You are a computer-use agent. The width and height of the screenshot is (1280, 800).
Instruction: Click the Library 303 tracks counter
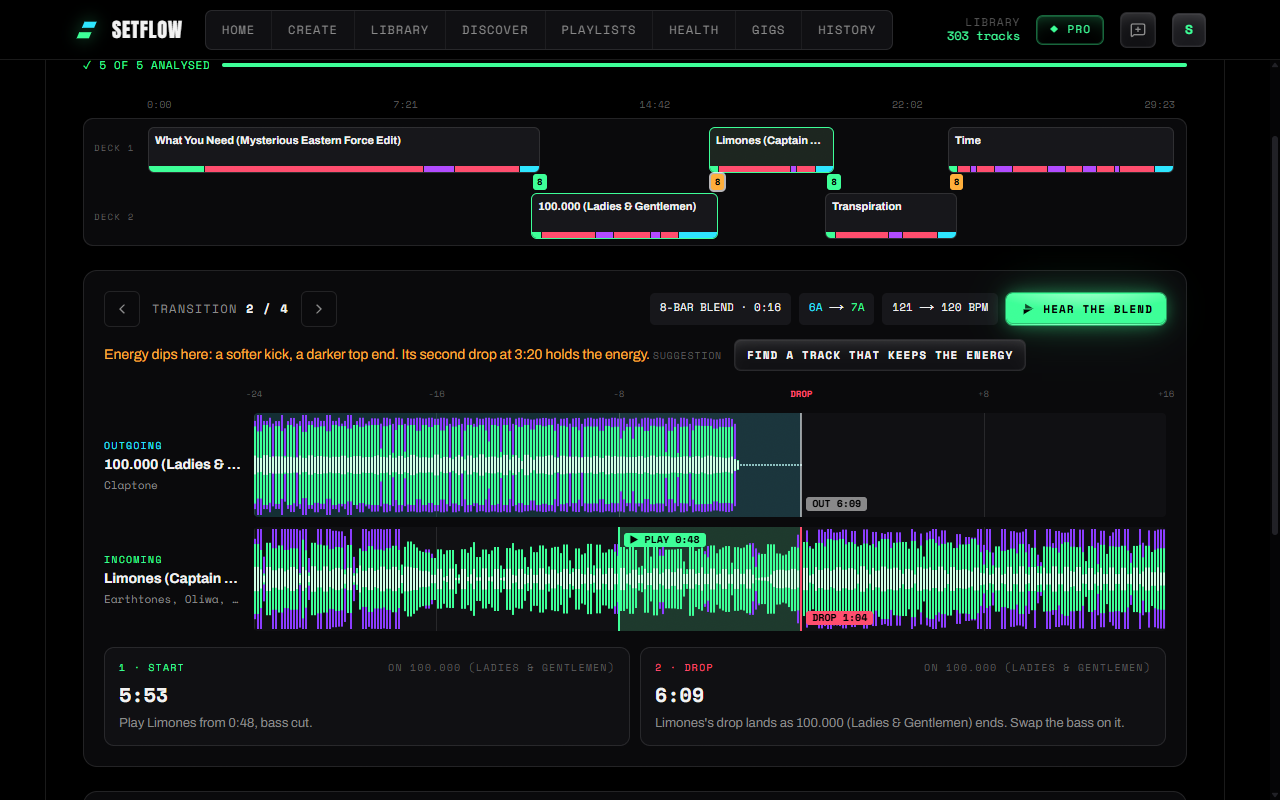click(x=983, y=30)
